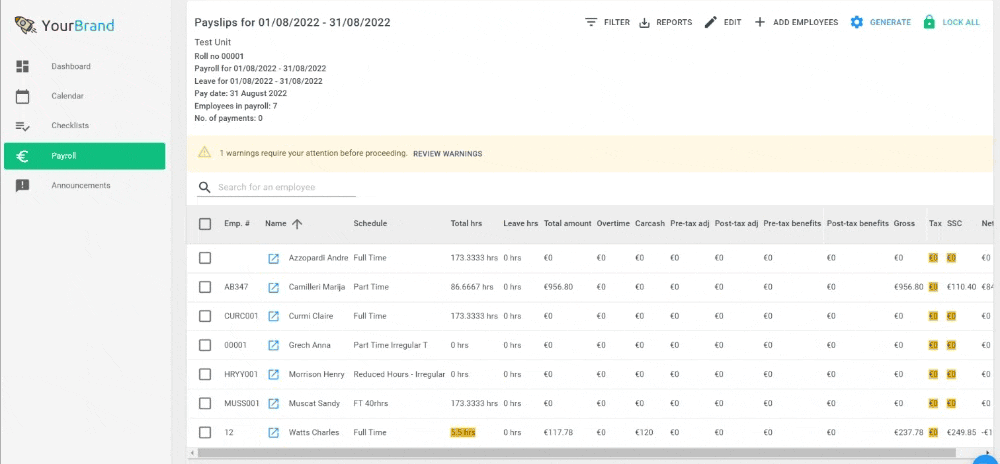Viewport: 1000px width, 464px height.
Task: Open Grech Anna's payslip link icon
Action: click(x=273, y=345)
